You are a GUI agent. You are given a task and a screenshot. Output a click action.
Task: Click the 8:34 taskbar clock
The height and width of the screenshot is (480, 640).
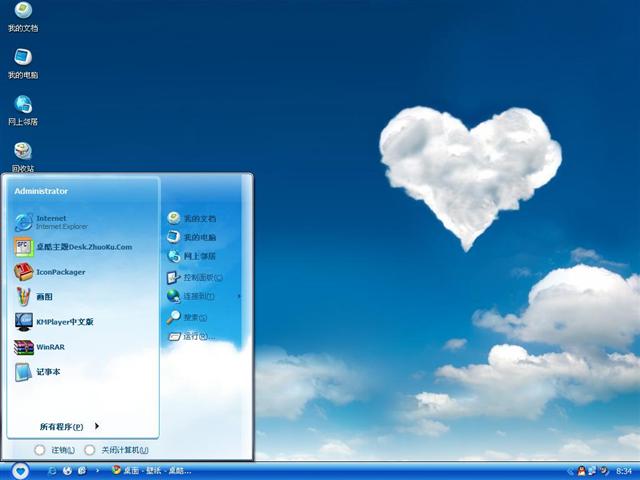pos(624,471)
